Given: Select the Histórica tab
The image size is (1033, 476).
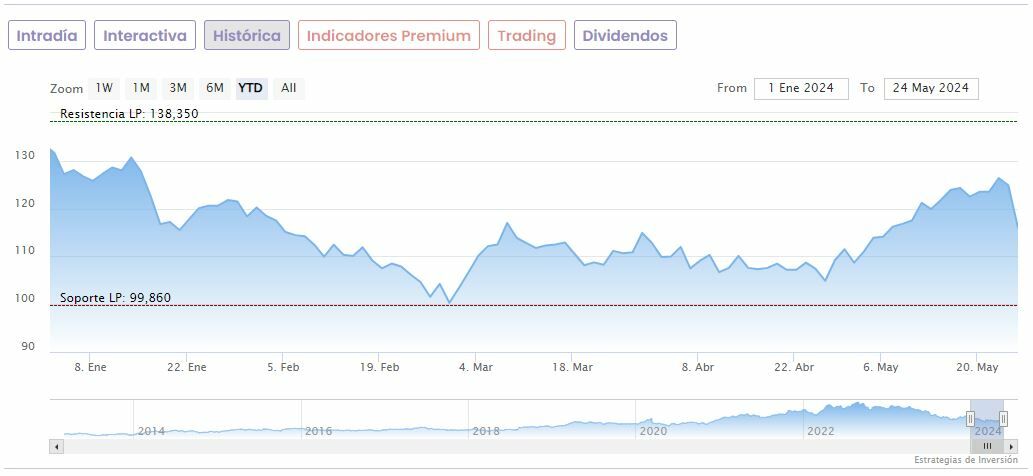Looking at the screenshot, I should point(247,36).
